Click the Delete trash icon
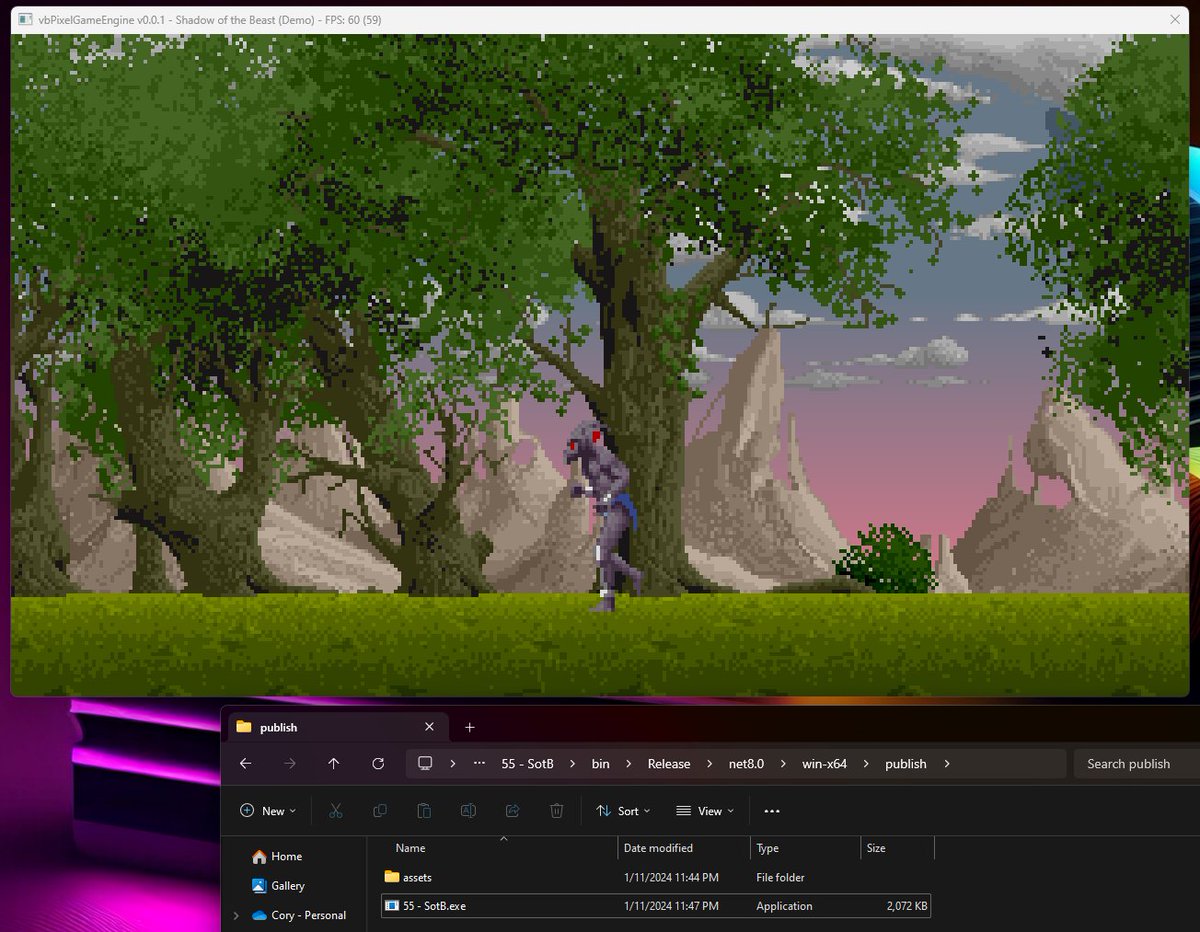The image size is (1200, 932). [557, 811]
